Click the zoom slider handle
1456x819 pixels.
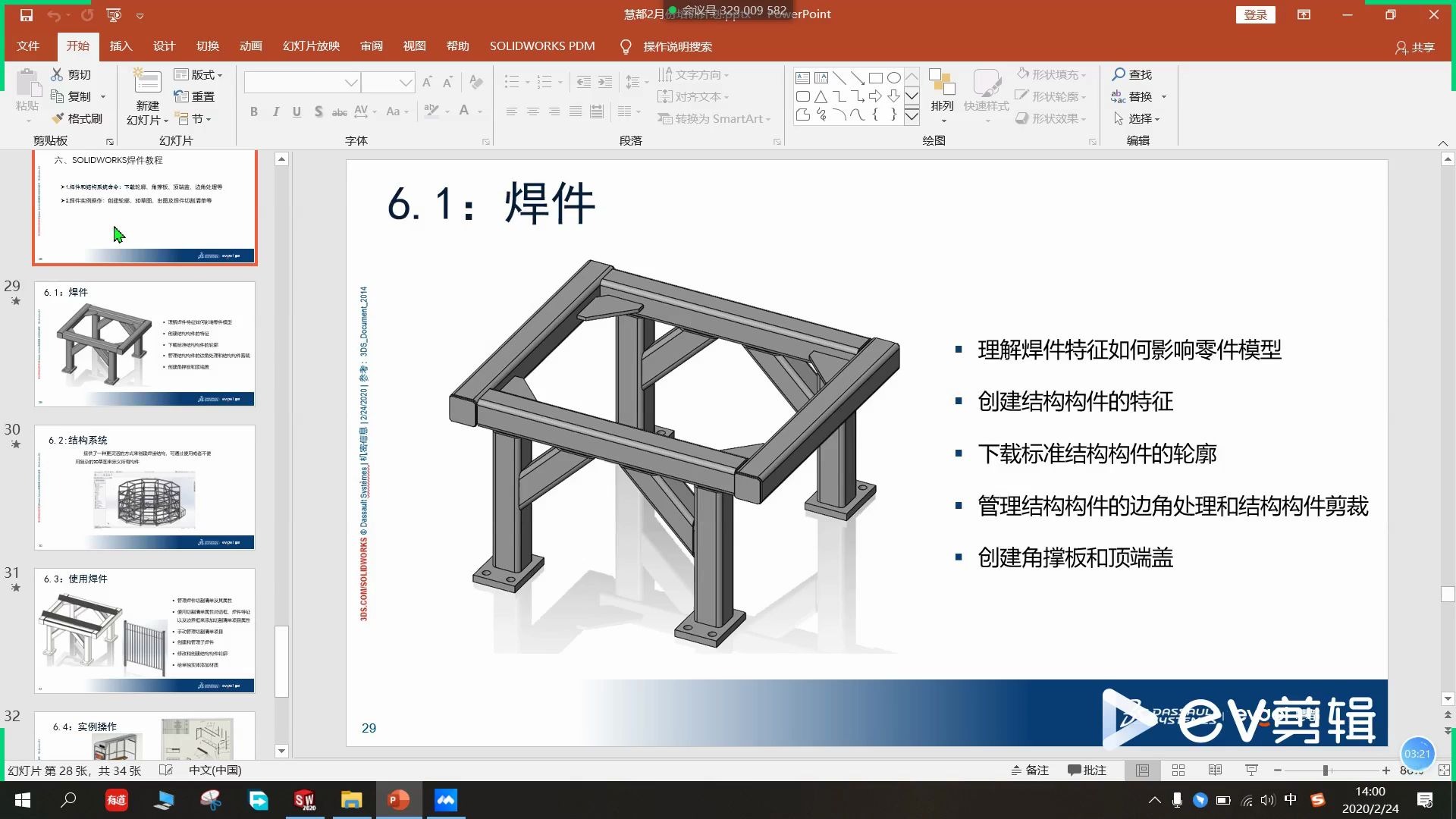click(x=1326, y=770)
